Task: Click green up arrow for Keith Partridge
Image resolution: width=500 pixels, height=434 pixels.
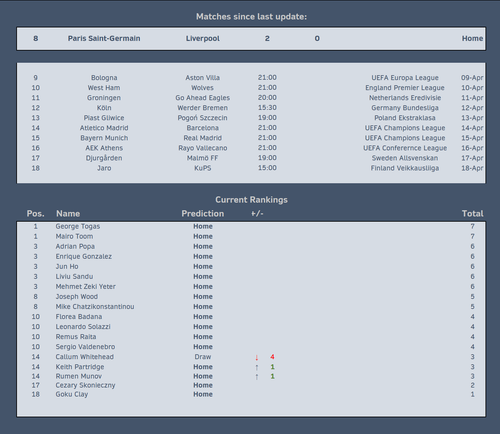Action: pos(257,367)
